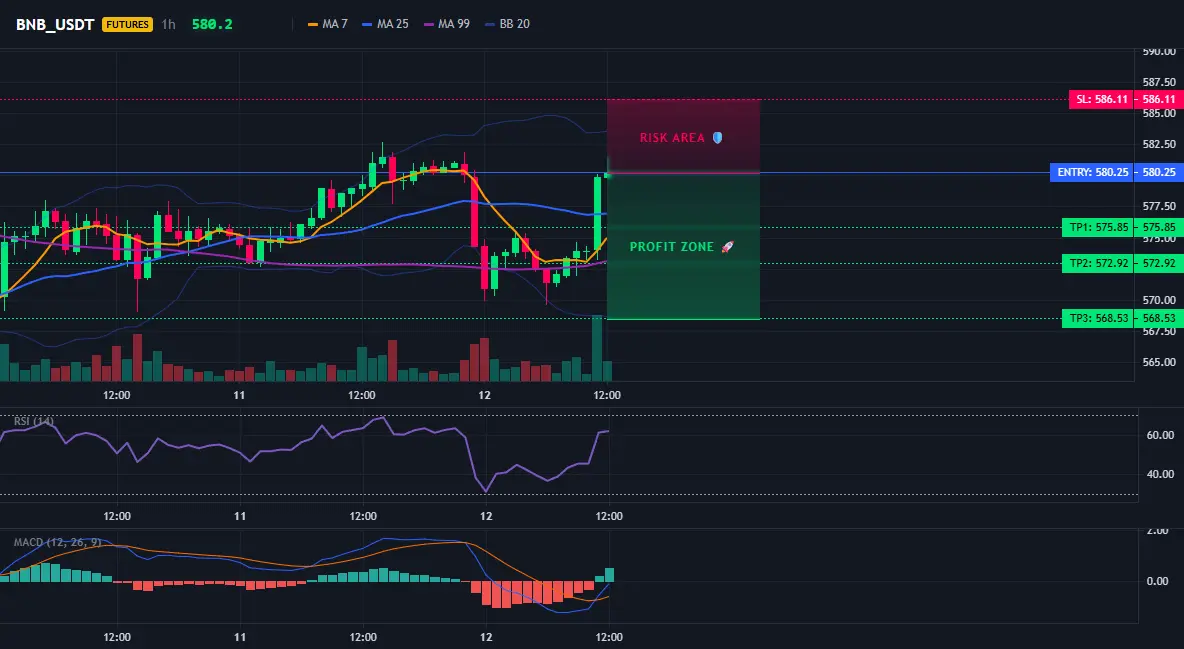This screenshot has width=1184, height=649.
Task: Click the 40.00 RSI axis value
Action: coord(1161,474)
